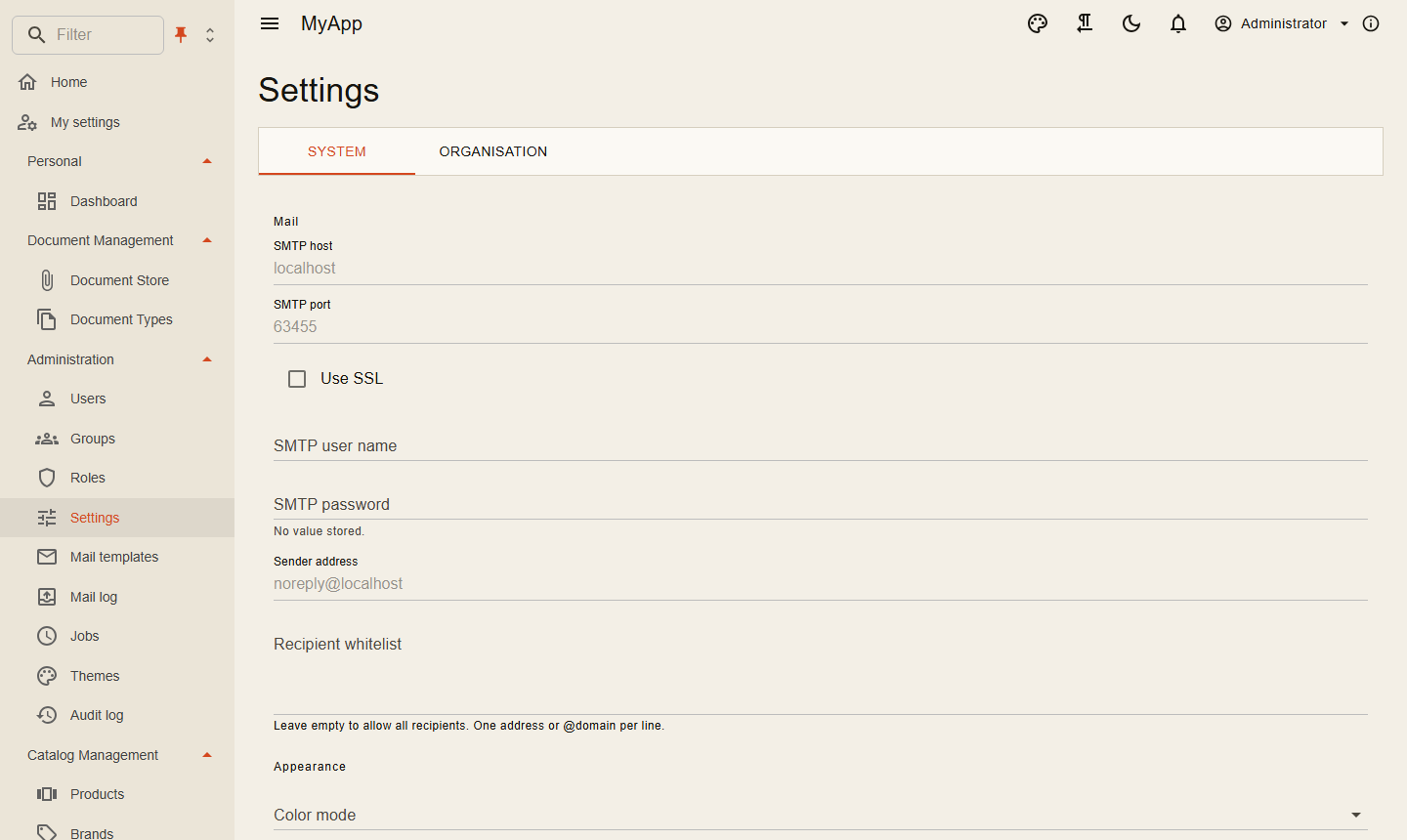Open the Document Types page
1407x840 pixels.
[x=117, y=319]
